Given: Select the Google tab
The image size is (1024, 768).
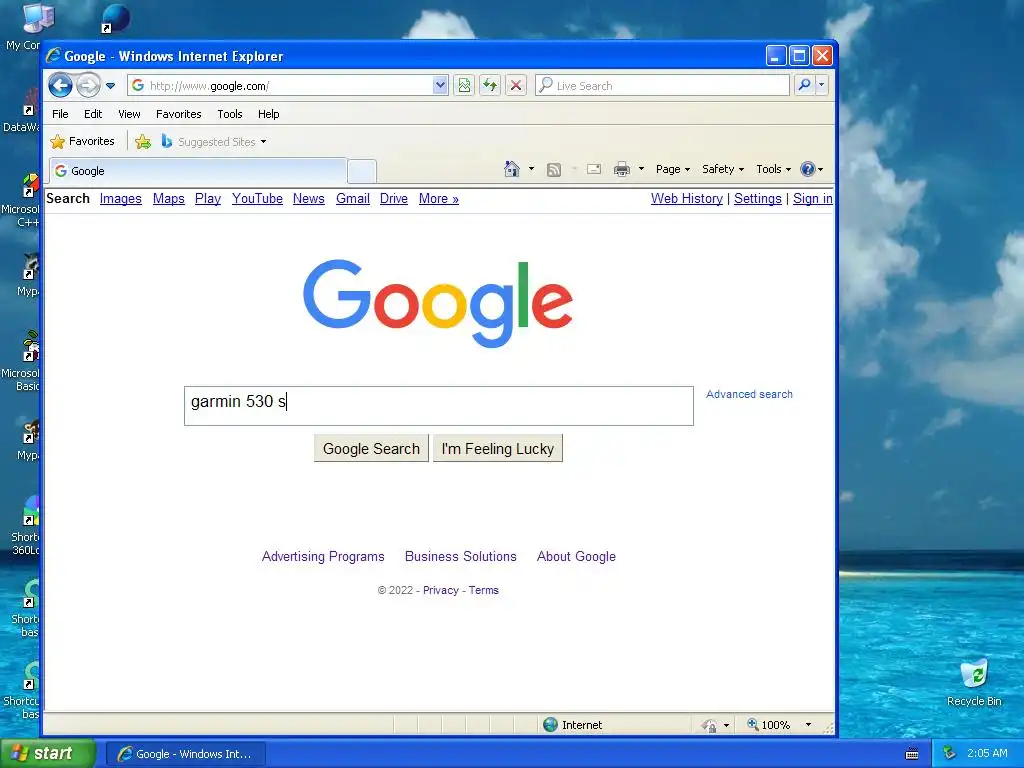Looking at the screenshot, I should tap(198, 171).
